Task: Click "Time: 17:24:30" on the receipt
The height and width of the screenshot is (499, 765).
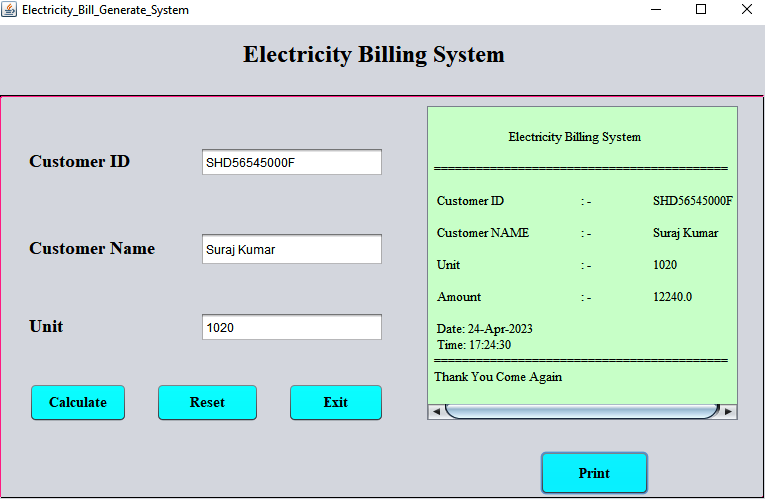Action: click(x=474, y=345)
